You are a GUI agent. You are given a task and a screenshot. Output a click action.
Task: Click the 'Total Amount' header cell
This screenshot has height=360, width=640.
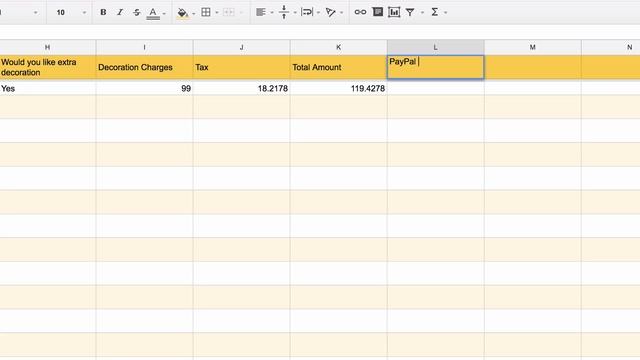point(338,67)
